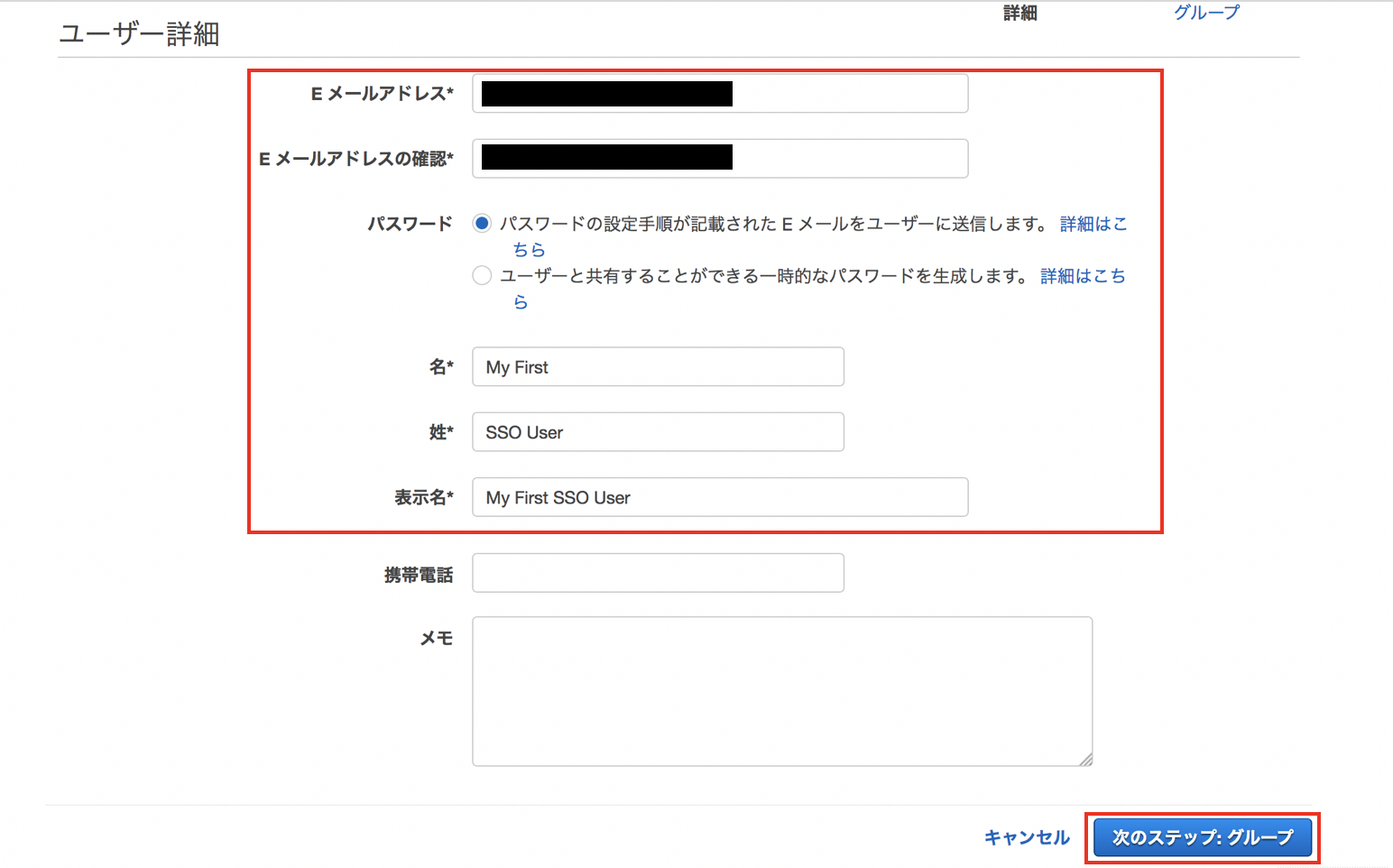Click the Eメールアドレス input field
Screen dimensions: 1393x868
pos(720,94)
